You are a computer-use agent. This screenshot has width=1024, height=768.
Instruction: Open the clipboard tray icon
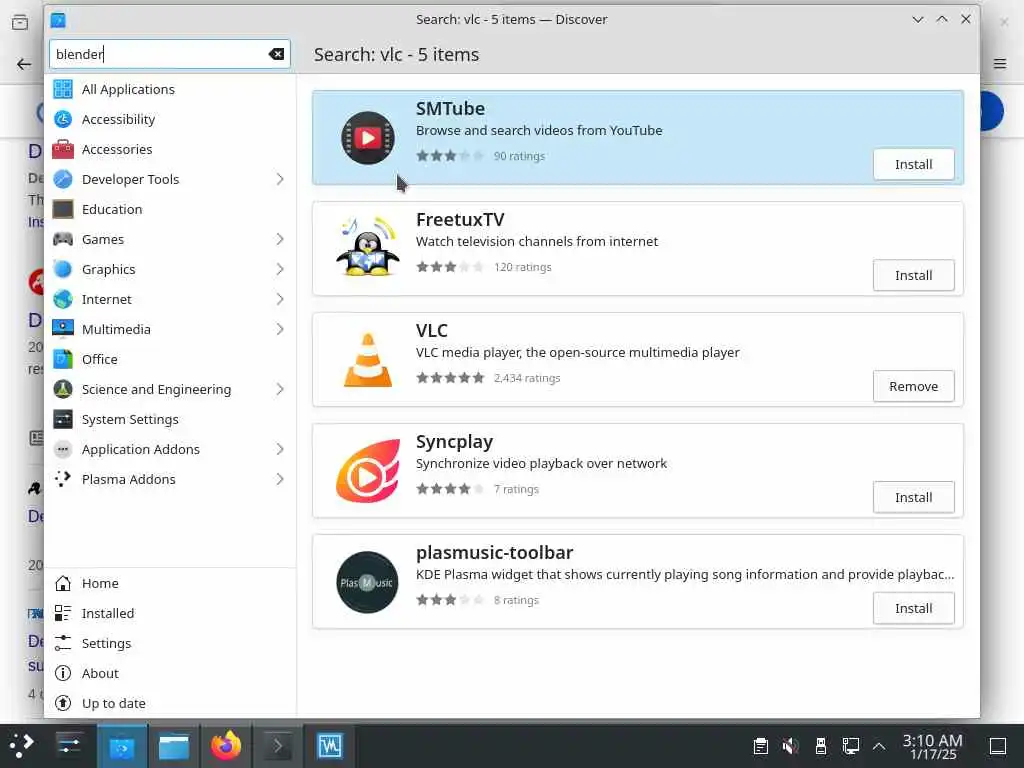coord(760,746)
